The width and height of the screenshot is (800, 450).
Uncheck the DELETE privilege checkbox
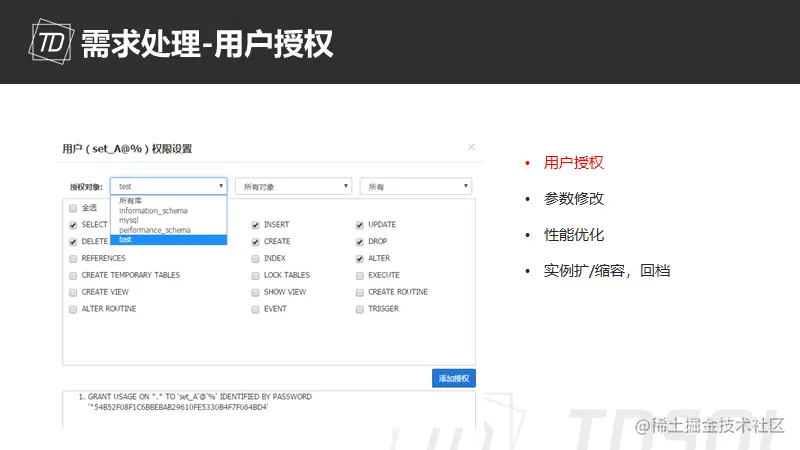tap(73, 242)
